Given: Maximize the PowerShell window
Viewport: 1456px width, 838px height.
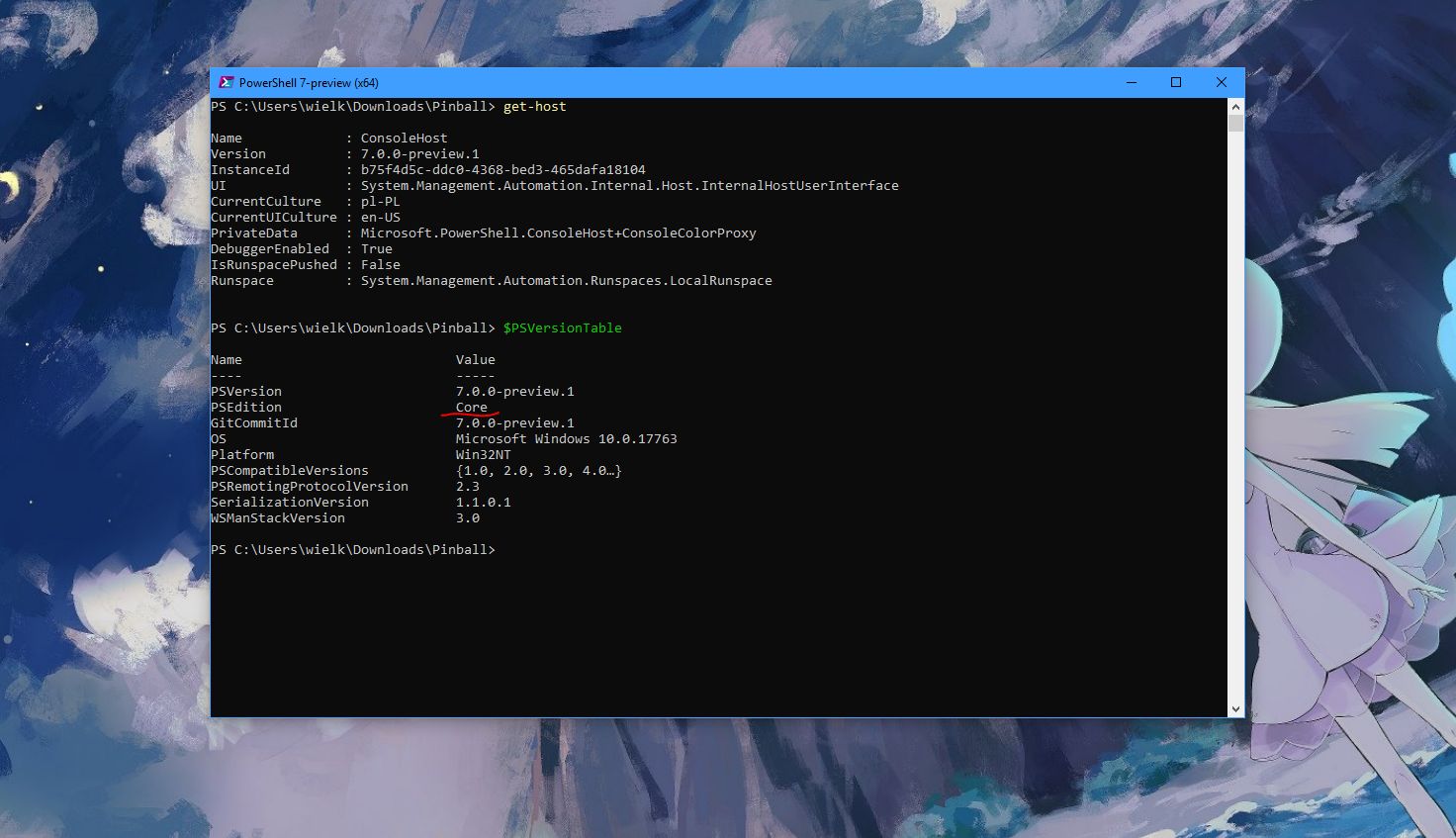Looking at the screenshot, I should point(1175,82).
